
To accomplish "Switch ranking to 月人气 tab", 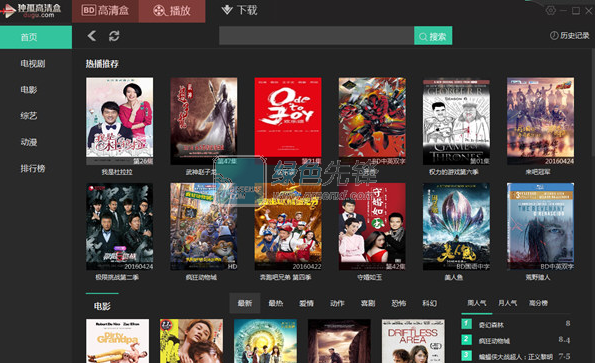I will tap(507, 303).
